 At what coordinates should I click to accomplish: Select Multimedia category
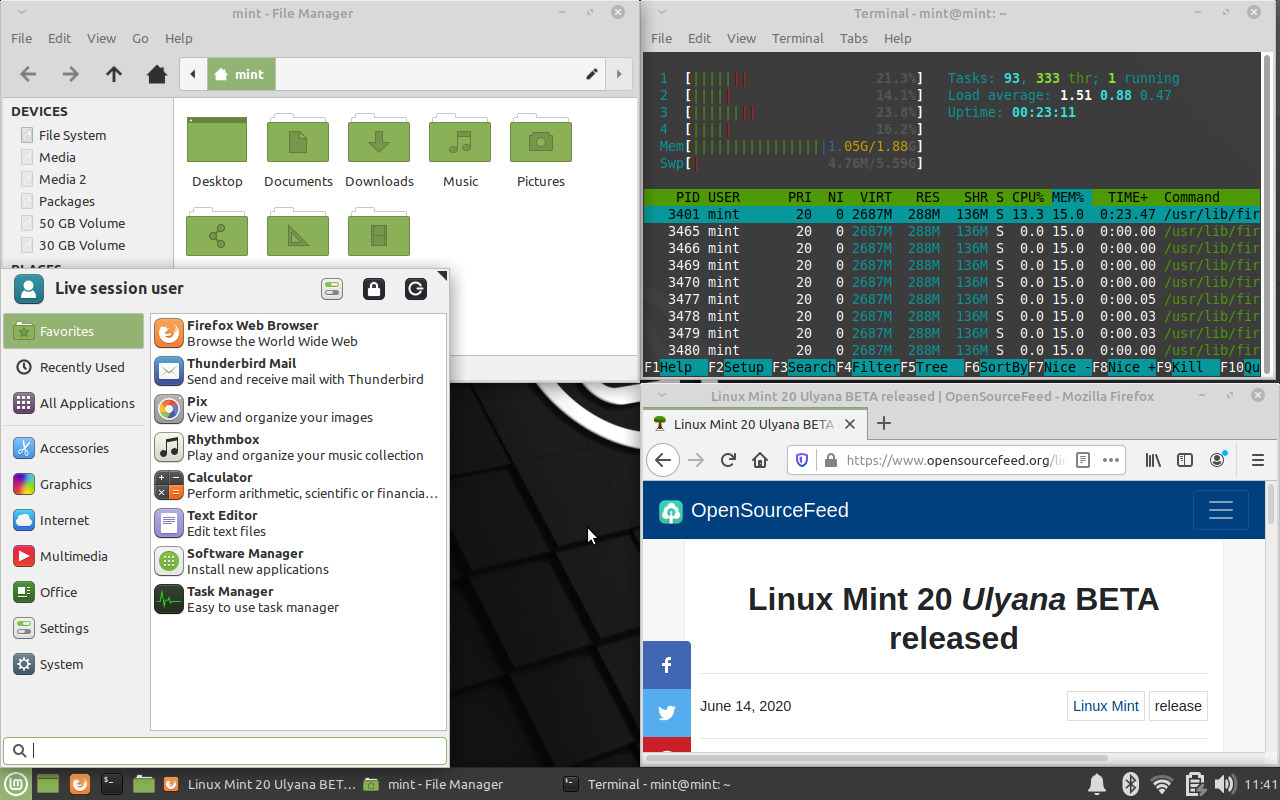tap(74, 556)
